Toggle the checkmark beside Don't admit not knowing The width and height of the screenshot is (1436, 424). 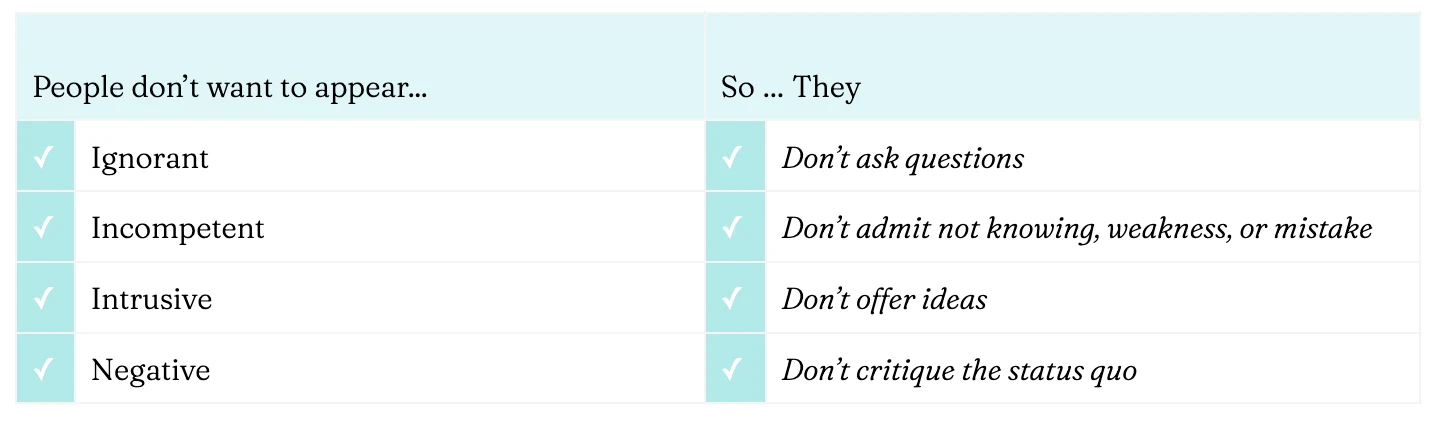coord(733,228)
